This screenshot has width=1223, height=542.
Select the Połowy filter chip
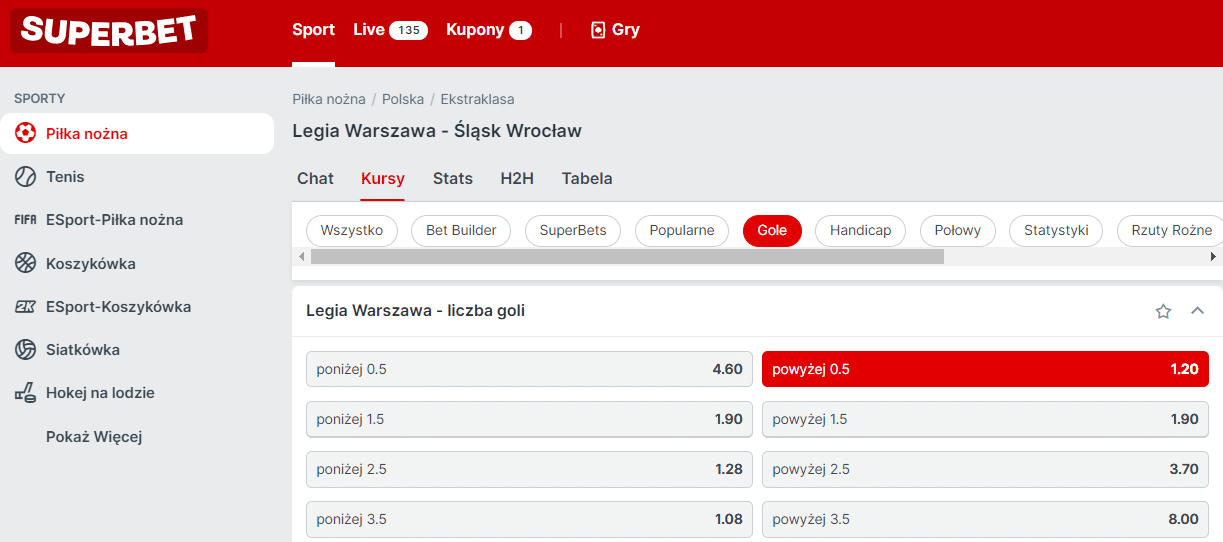(x=958, y=230)
